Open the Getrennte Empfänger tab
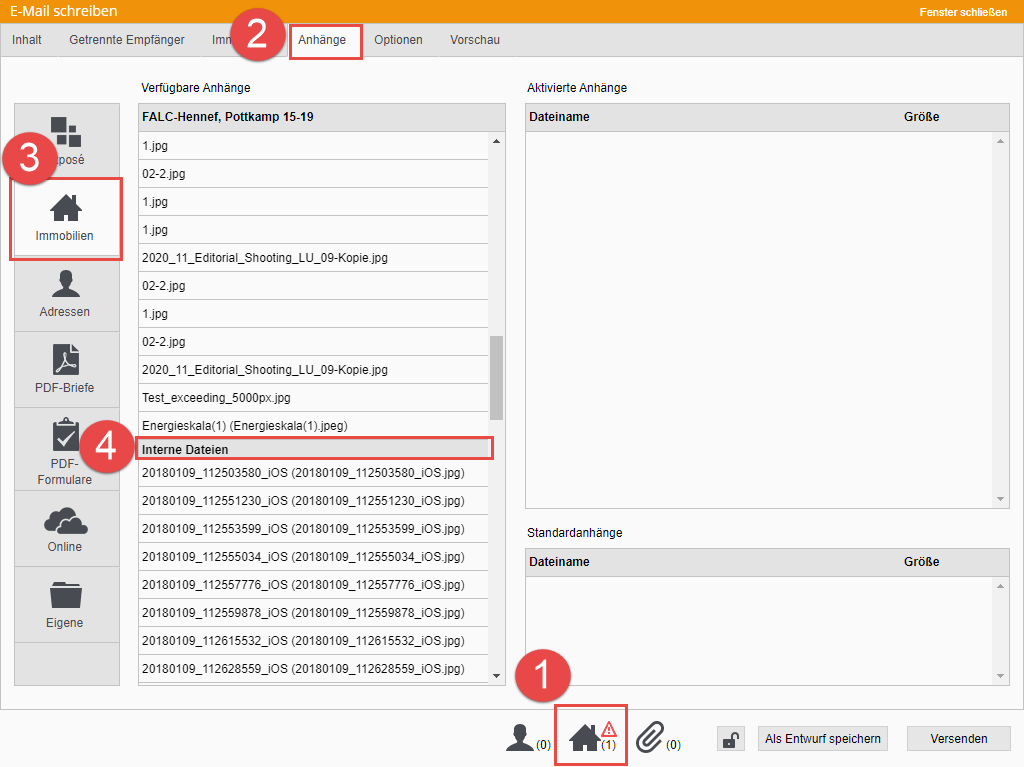 [127, 40]
